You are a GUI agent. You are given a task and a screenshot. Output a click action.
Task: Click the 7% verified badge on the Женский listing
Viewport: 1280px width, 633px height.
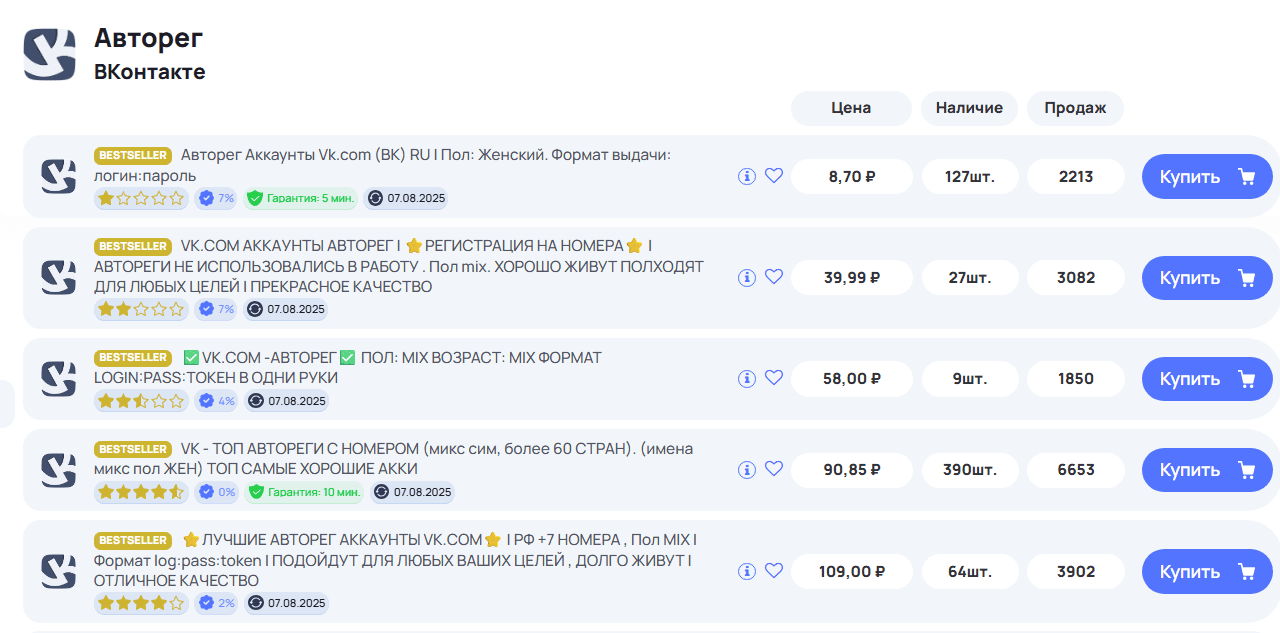pos(216,198)
